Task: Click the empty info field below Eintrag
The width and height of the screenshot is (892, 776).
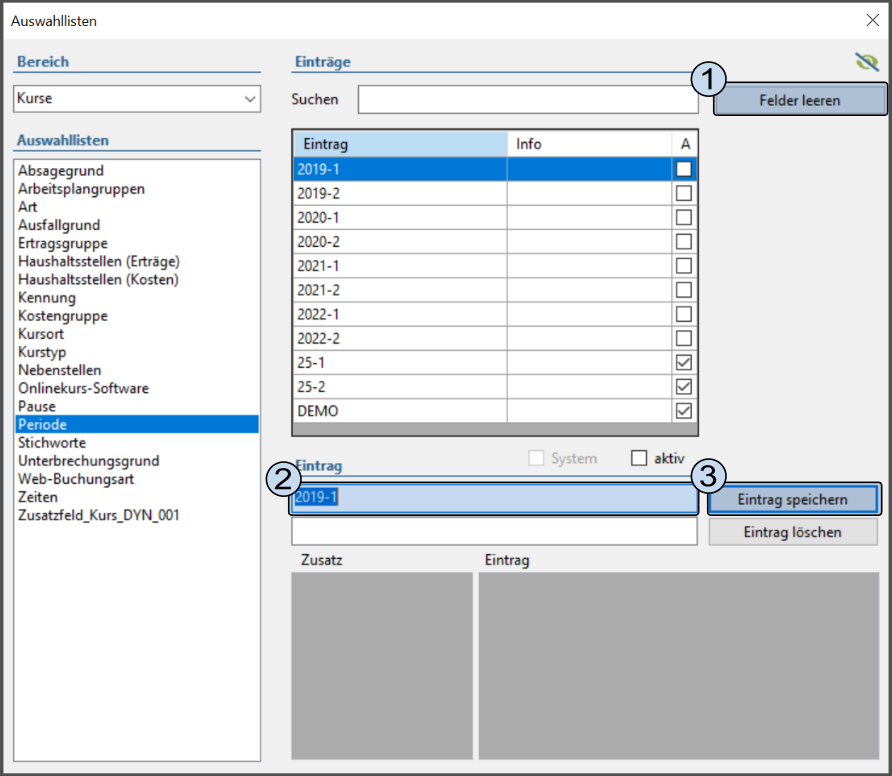Action: (x=494, y=531)
